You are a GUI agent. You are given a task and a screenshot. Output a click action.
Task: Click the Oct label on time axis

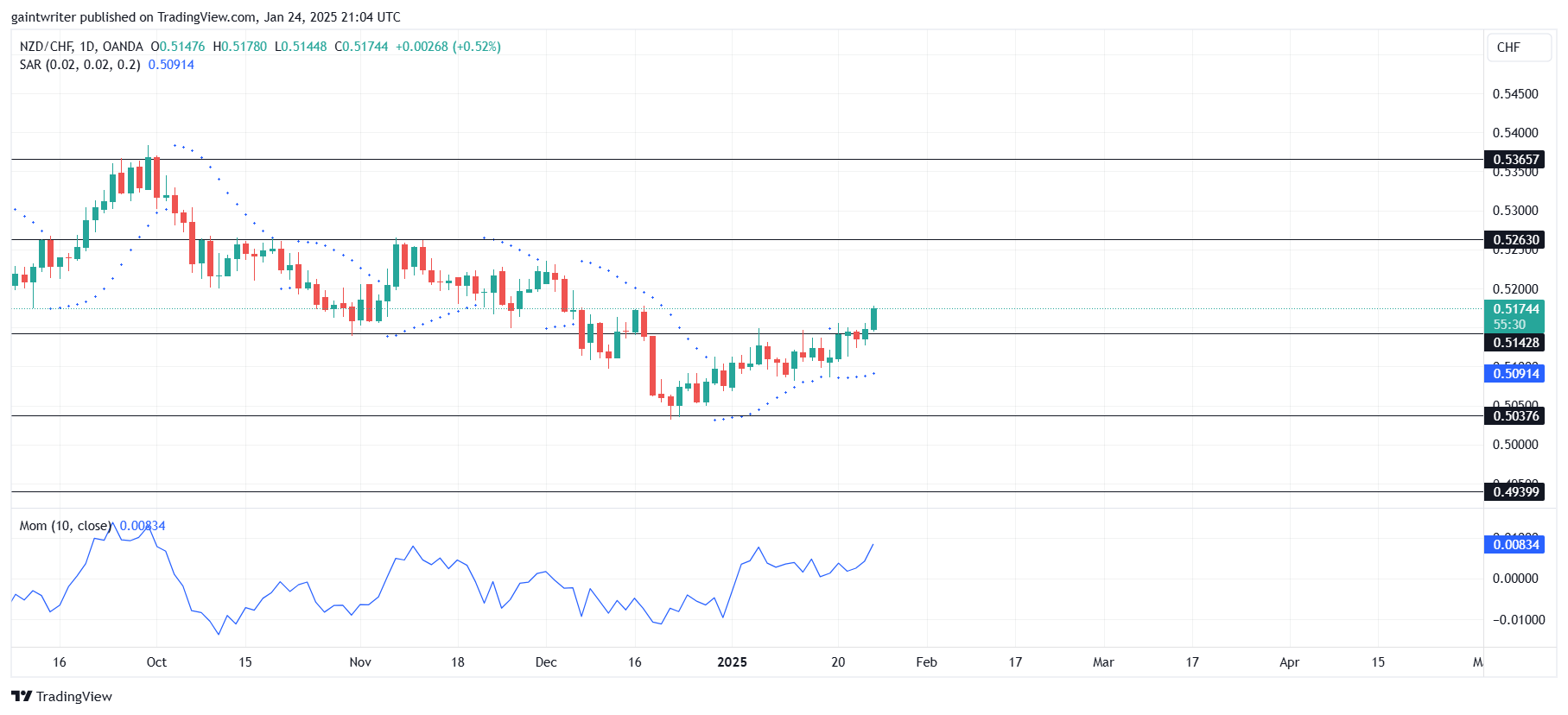tap(156, 662)
